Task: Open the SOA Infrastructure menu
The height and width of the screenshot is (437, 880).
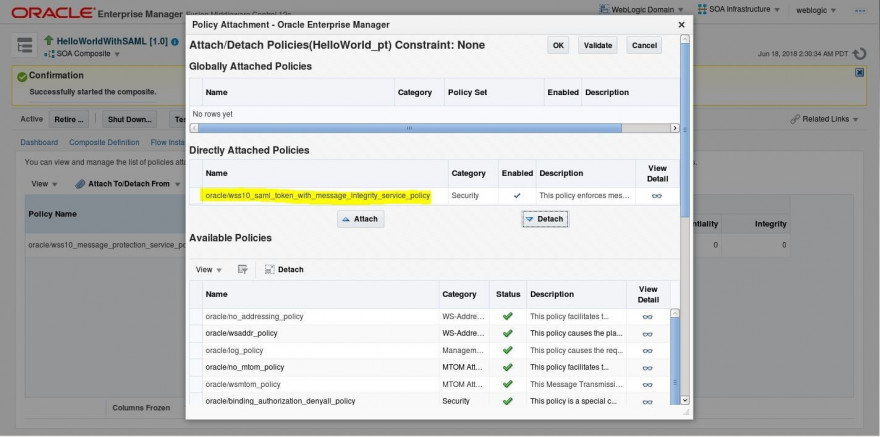Action: pyautogui.click(x=739, y=10)
